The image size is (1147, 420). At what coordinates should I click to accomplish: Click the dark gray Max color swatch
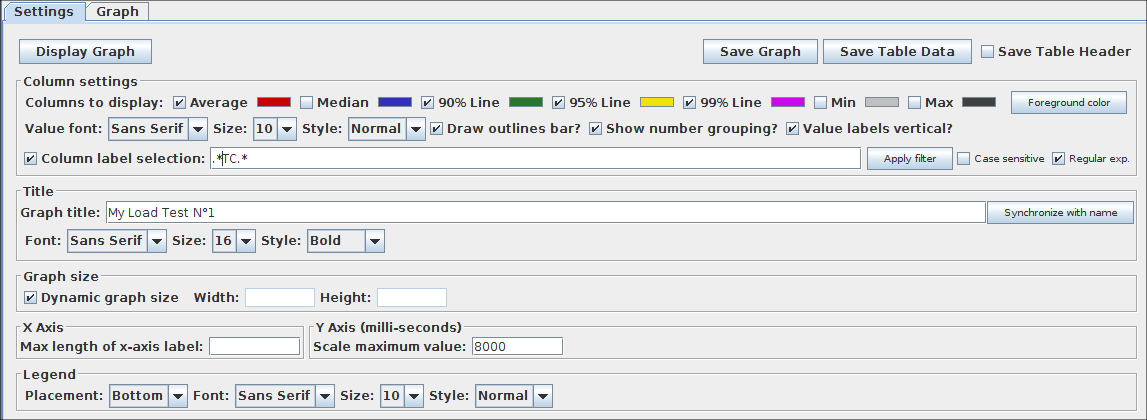click(x=978, y=102)
